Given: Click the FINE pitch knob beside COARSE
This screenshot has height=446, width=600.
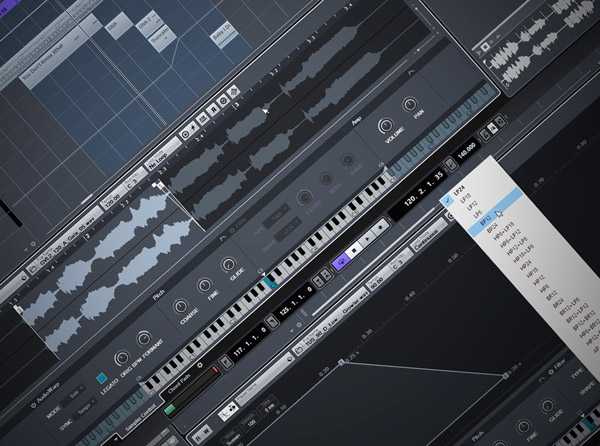Looking at the screenshot, I should pyautogui.click(x=204, y=285).
